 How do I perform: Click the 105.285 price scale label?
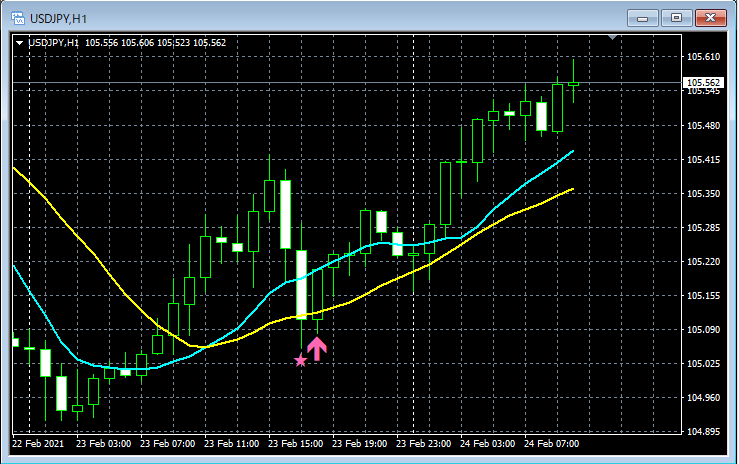pos(704,228)
